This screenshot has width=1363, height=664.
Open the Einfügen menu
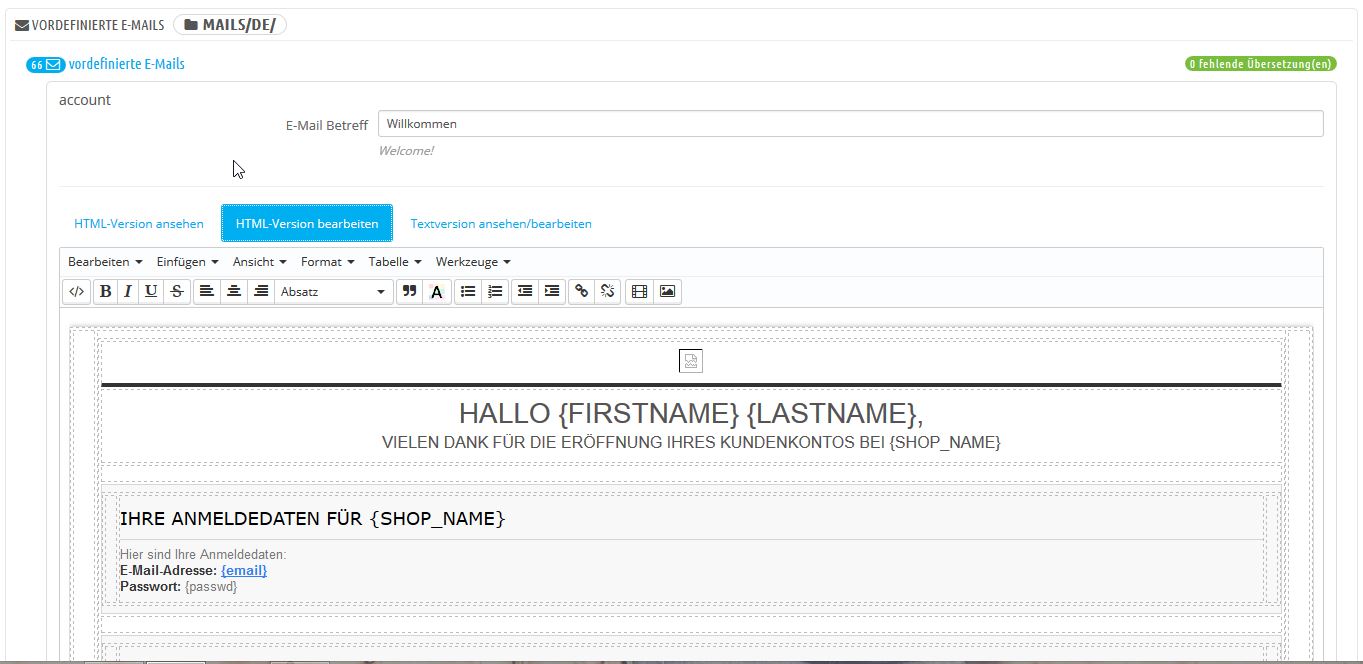pos(187,262)
